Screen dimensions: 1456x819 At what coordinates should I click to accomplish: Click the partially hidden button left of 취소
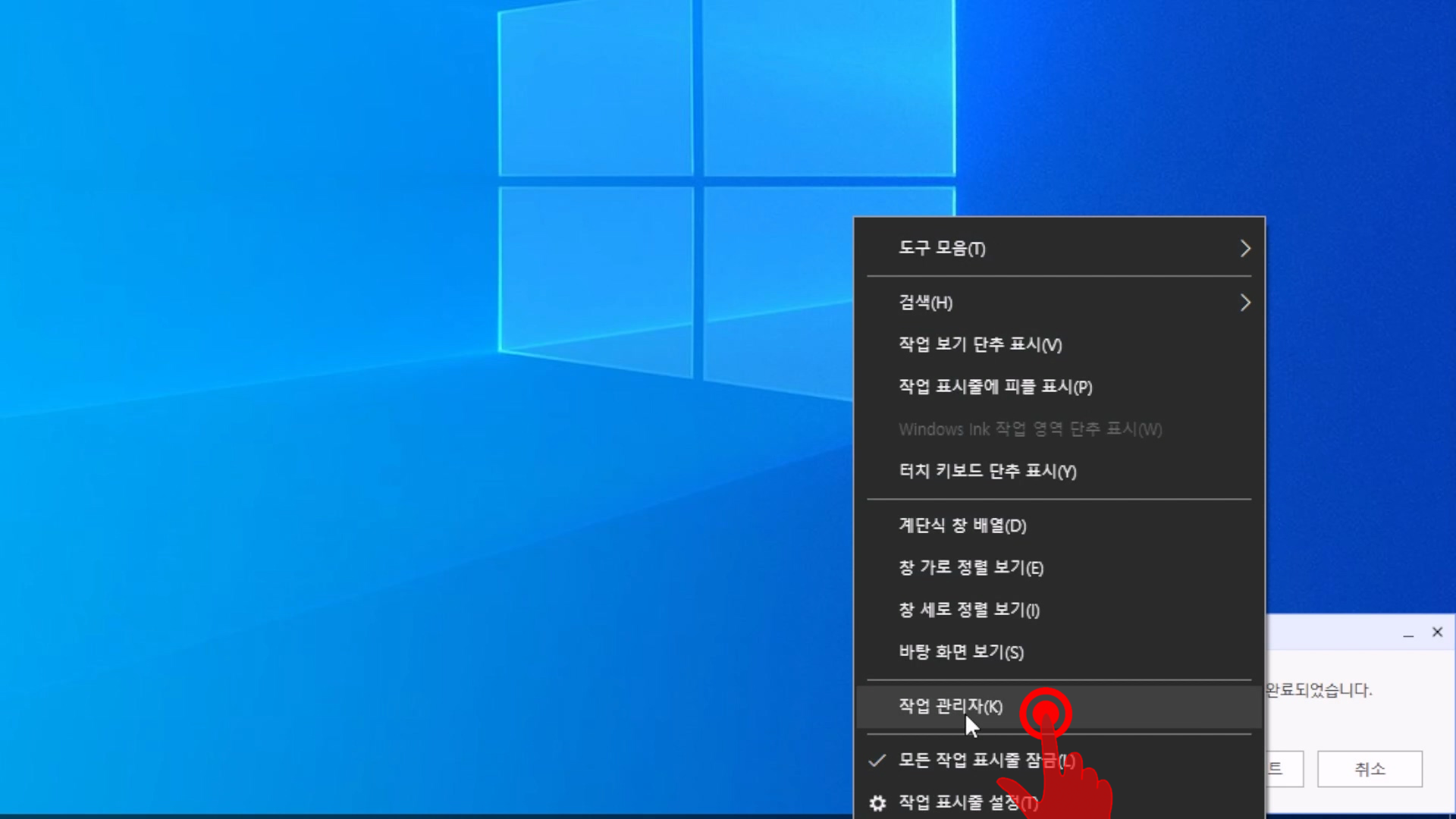[1285, 769]
